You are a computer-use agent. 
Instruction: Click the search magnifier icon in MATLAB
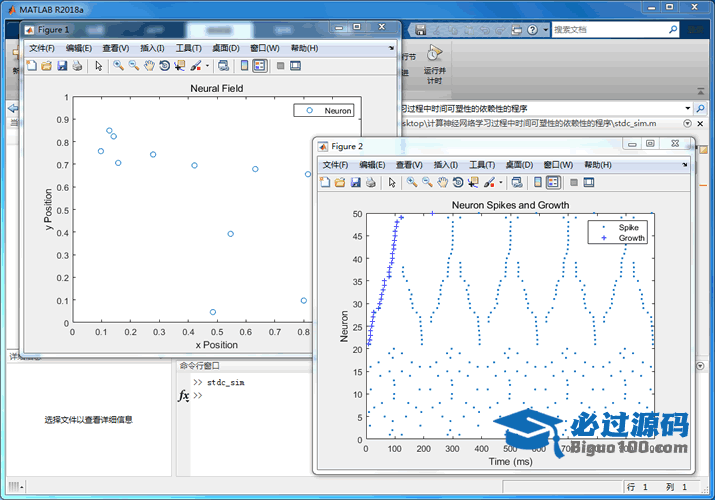[673, 30]
